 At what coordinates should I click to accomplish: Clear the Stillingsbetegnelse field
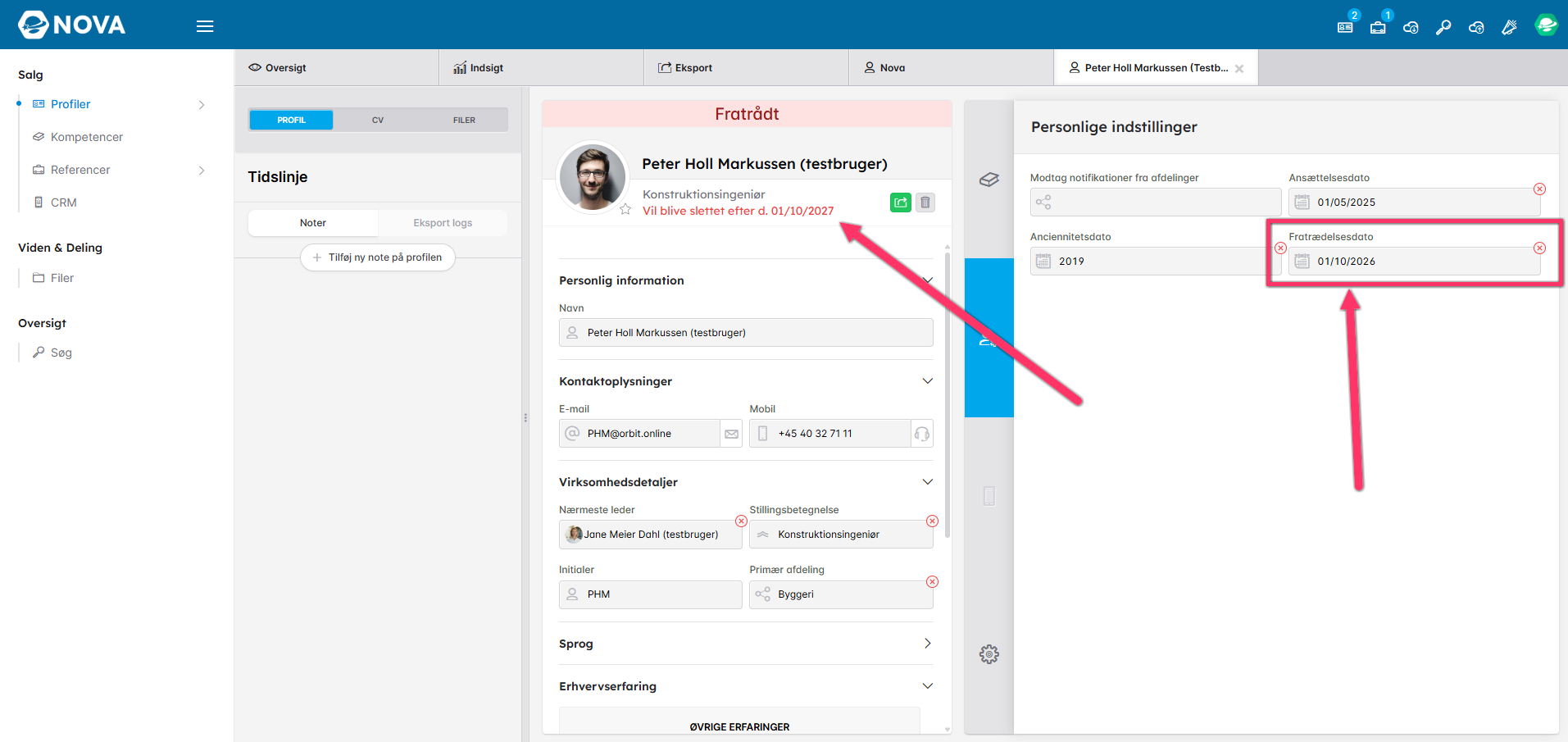click(x=932, y=521)
